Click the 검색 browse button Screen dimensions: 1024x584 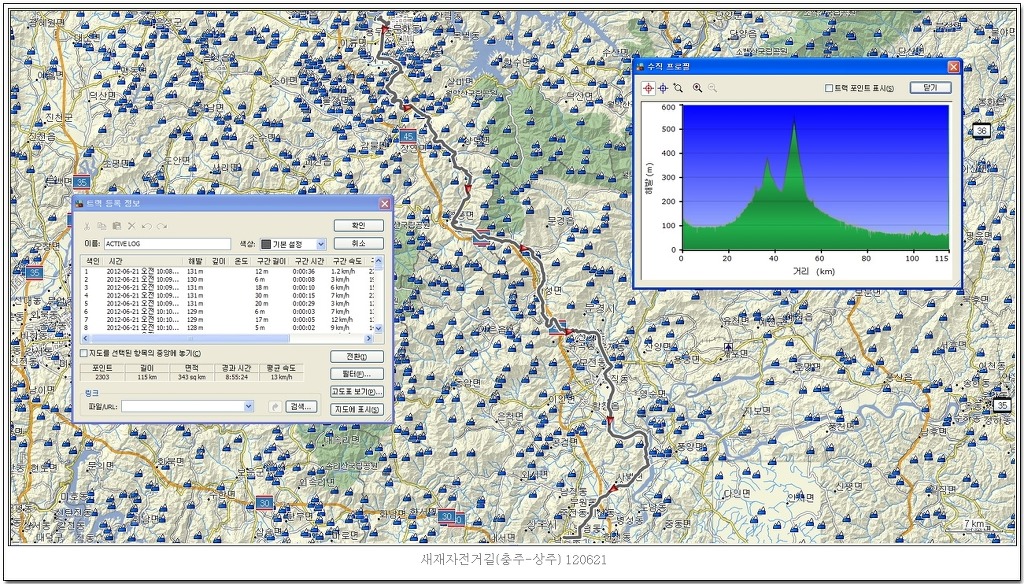pos(302,406)
